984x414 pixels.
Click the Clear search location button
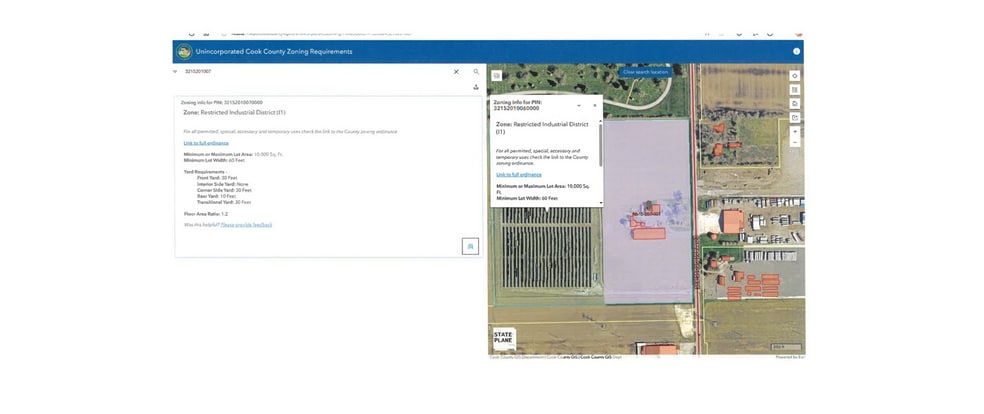point(644,72)
